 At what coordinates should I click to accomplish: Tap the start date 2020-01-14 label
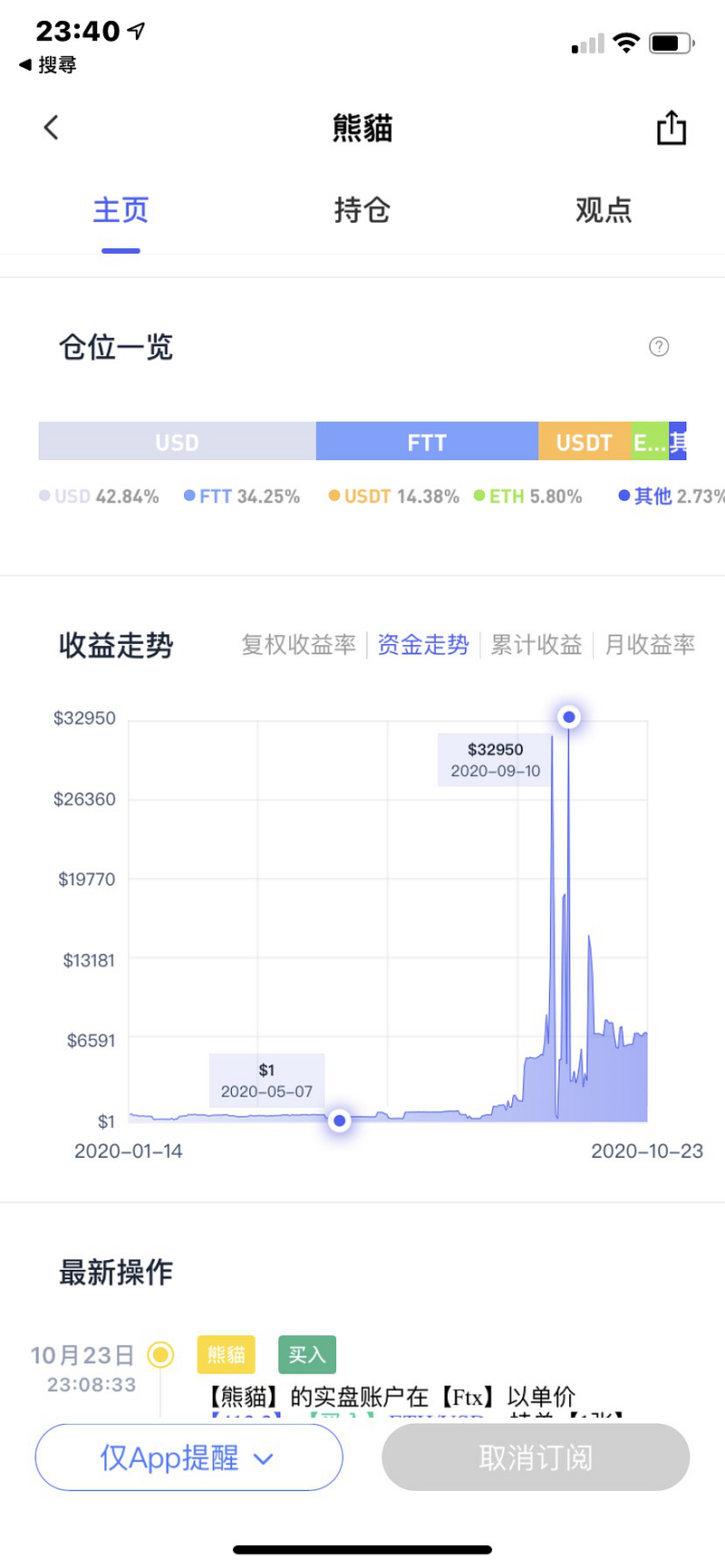click(129, 1150)
